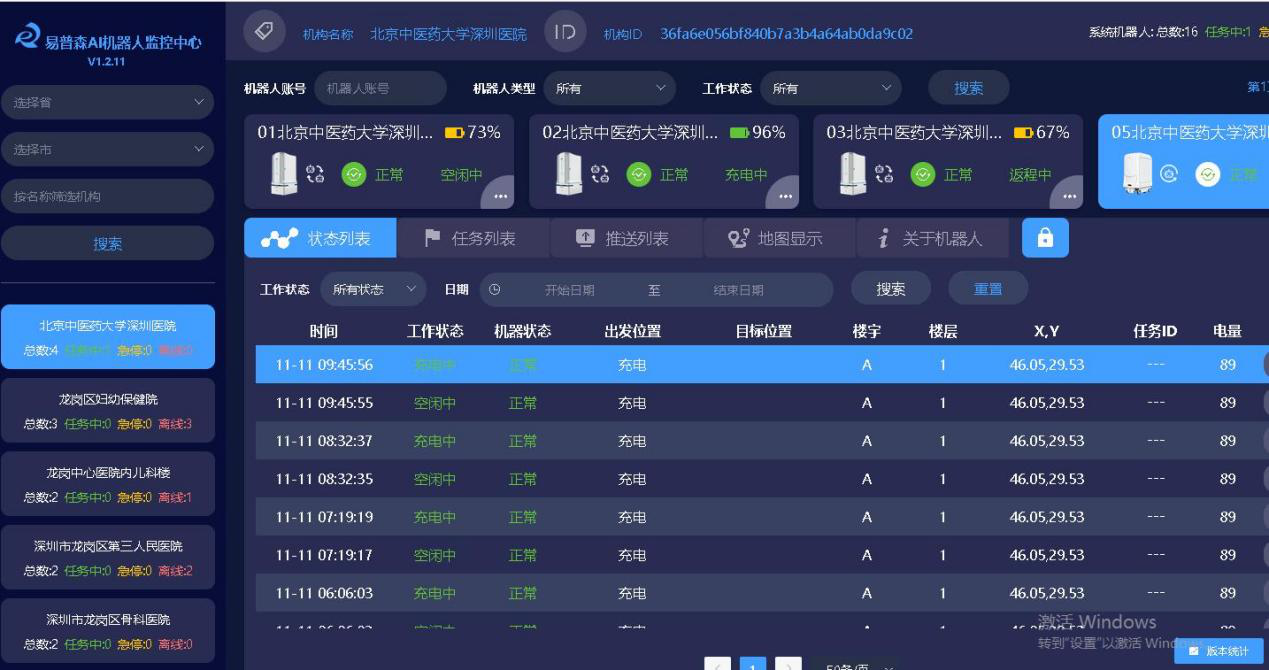The width and height of the screenshot is (1269, 670).
Task: Click the 搜索 button next to 重置
Action: (x=890, y=289)
